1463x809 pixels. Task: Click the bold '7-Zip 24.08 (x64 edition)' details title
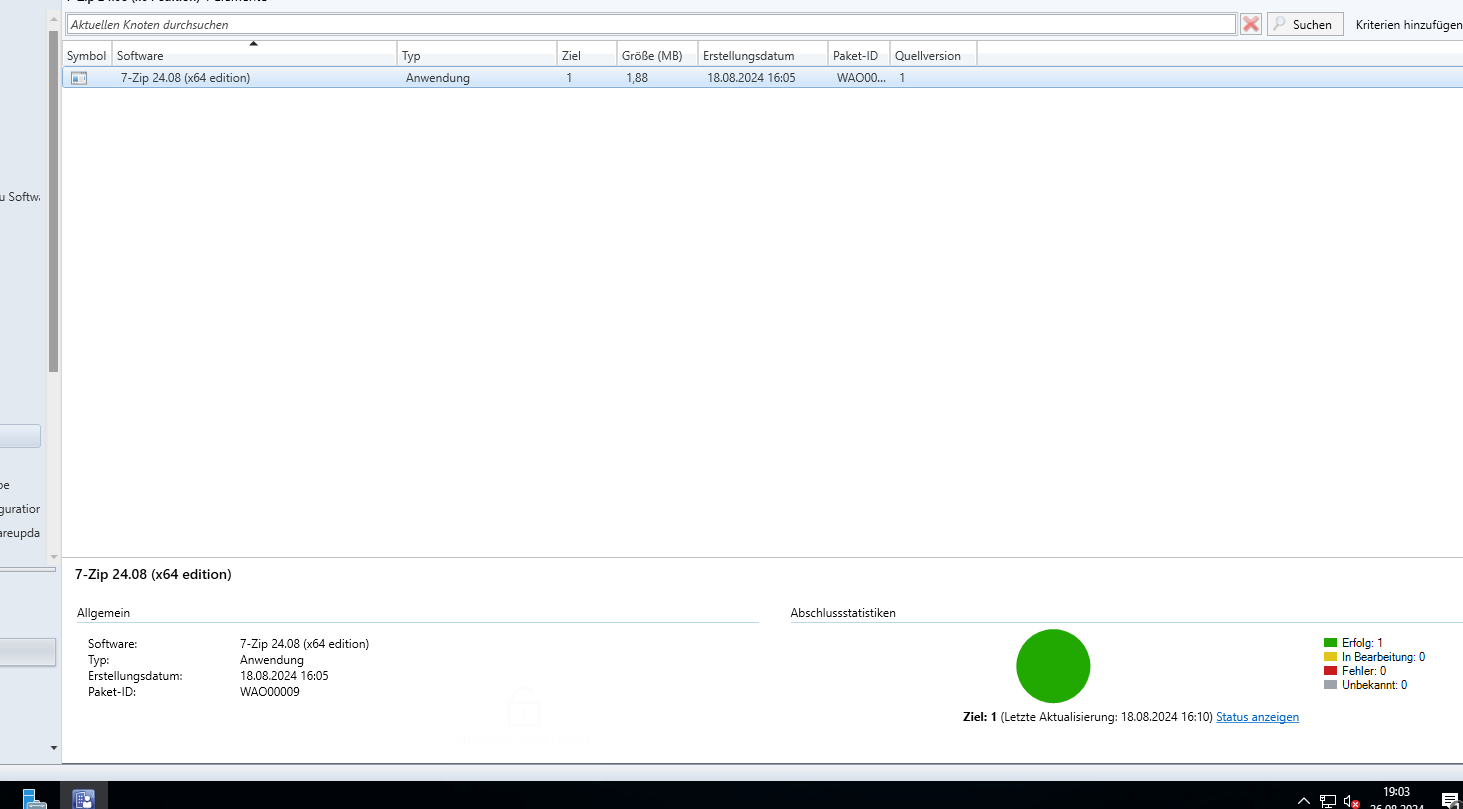pos(153,574)
